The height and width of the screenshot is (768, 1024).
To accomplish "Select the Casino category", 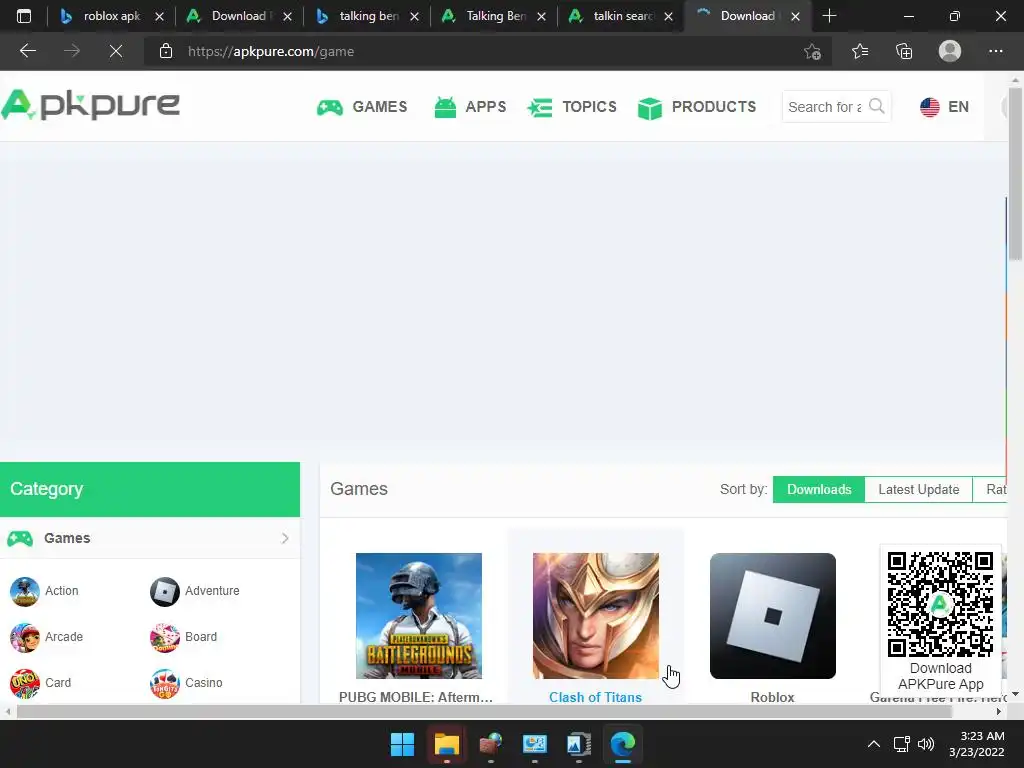I will 204,682.
